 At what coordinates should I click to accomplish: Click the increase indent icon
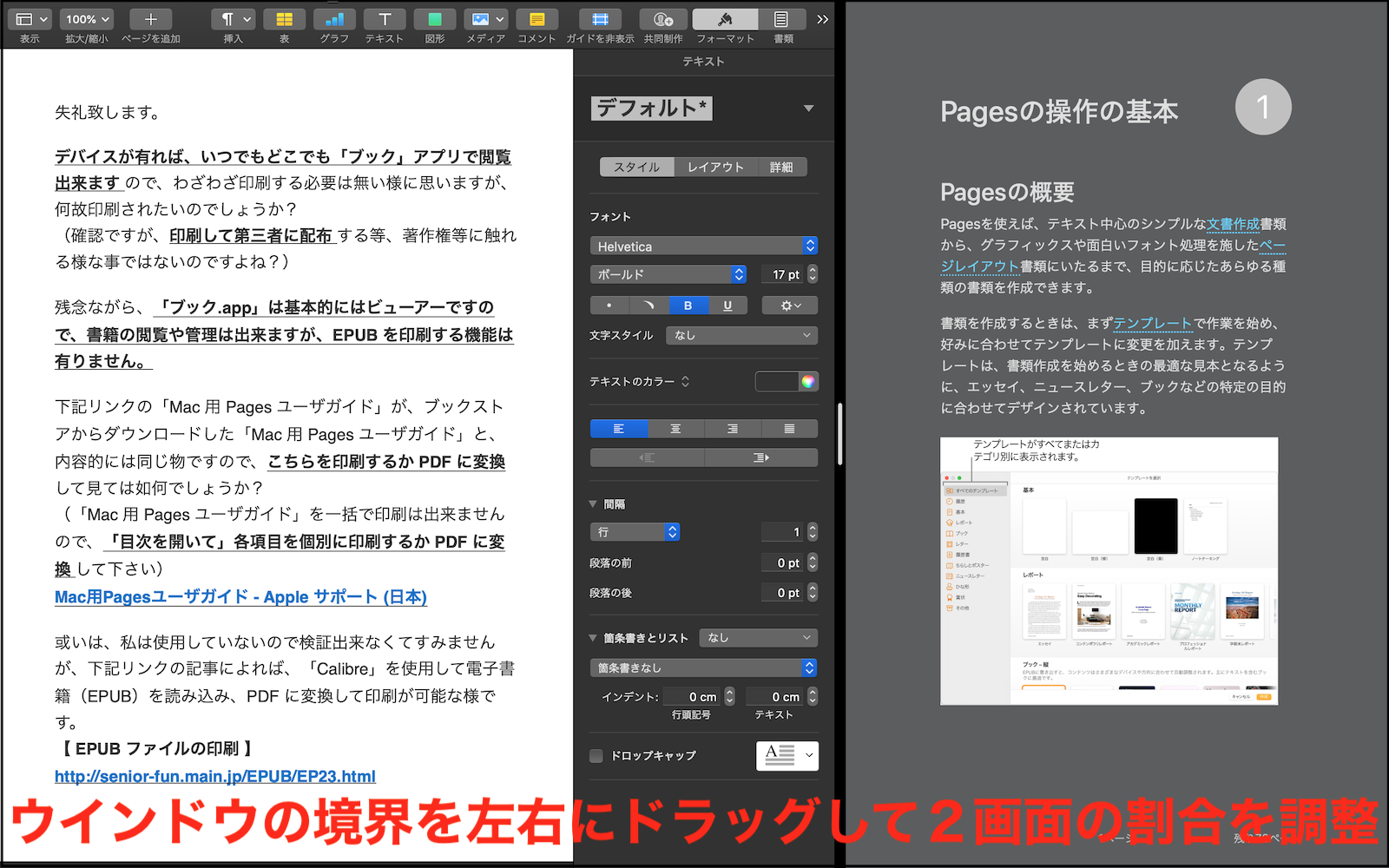pos(761,457)
